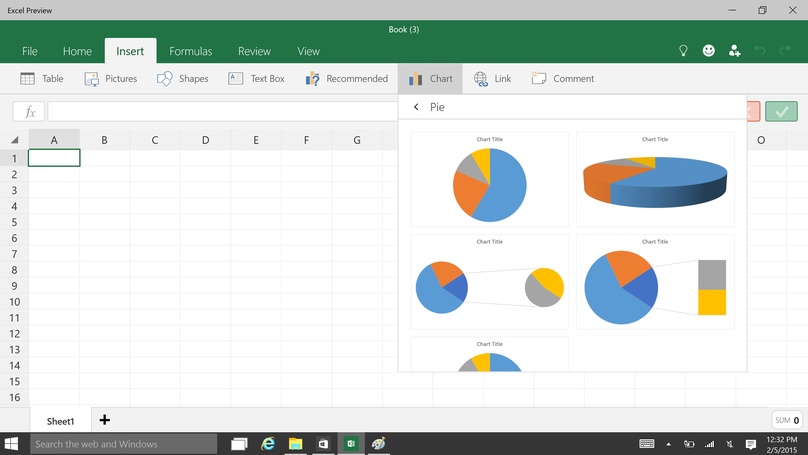Open the Windows Store taskbar icon
Image resolution: width=808 pixels, height=455 pixels.
click(x=323, y=444)
